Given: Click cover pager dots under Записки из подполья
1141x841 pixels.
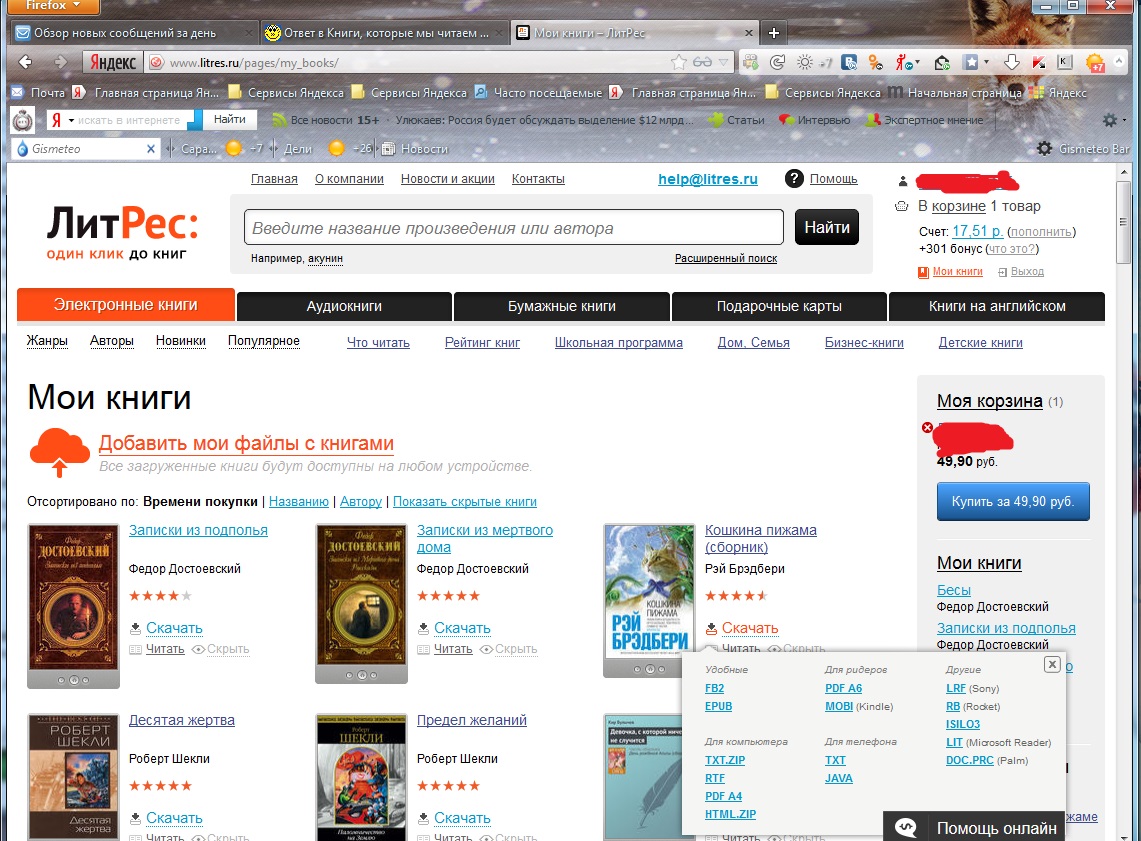Looking at the screenshot, I should click(73, 680).
